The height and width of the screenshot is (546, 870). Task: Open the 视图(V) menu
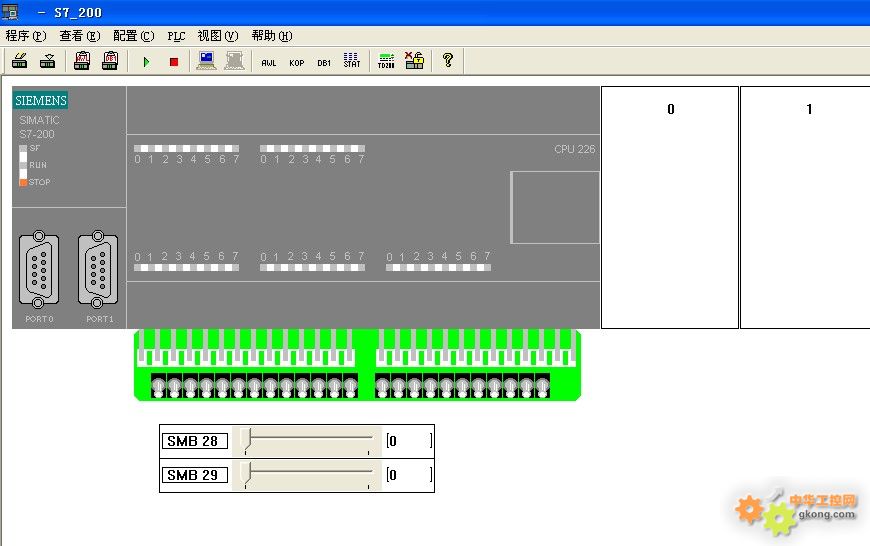[218, 36]
